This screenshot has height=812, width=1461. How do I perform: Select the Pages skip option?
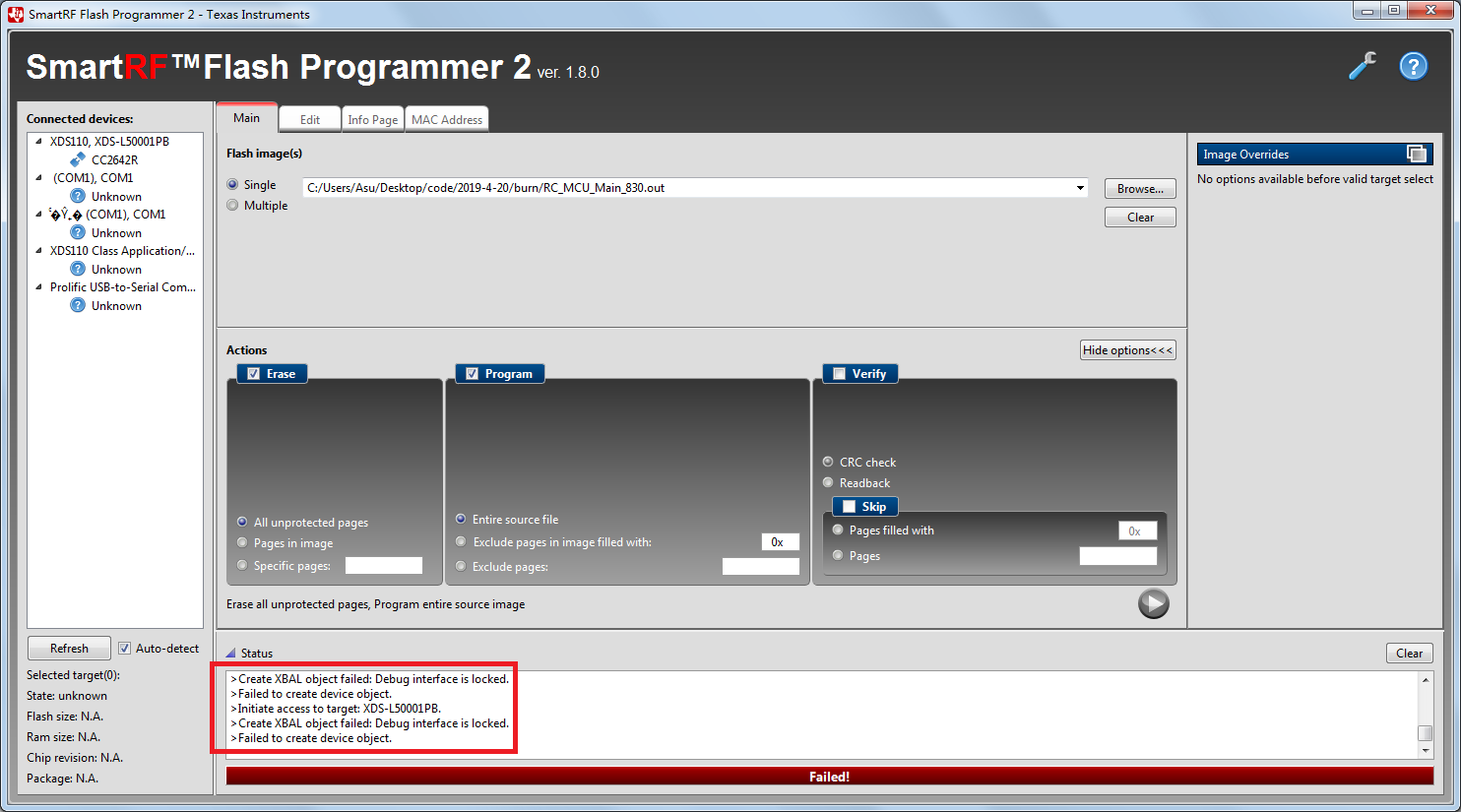pyautogui.click(x=838, y=555)
